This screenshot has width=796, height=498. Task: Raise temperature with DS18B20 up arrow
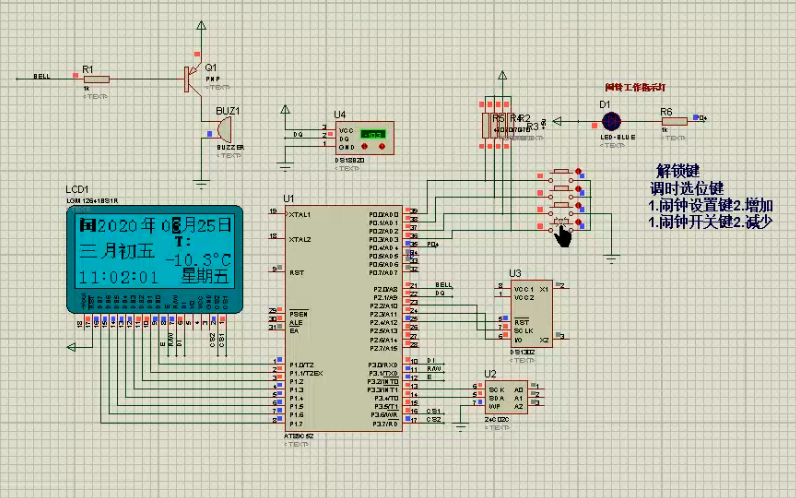pyautogui.click(x=382, y=146)
